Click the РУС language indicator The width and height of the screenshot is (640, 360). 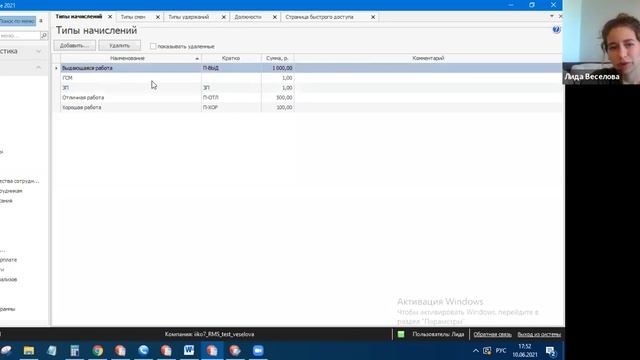501,351
